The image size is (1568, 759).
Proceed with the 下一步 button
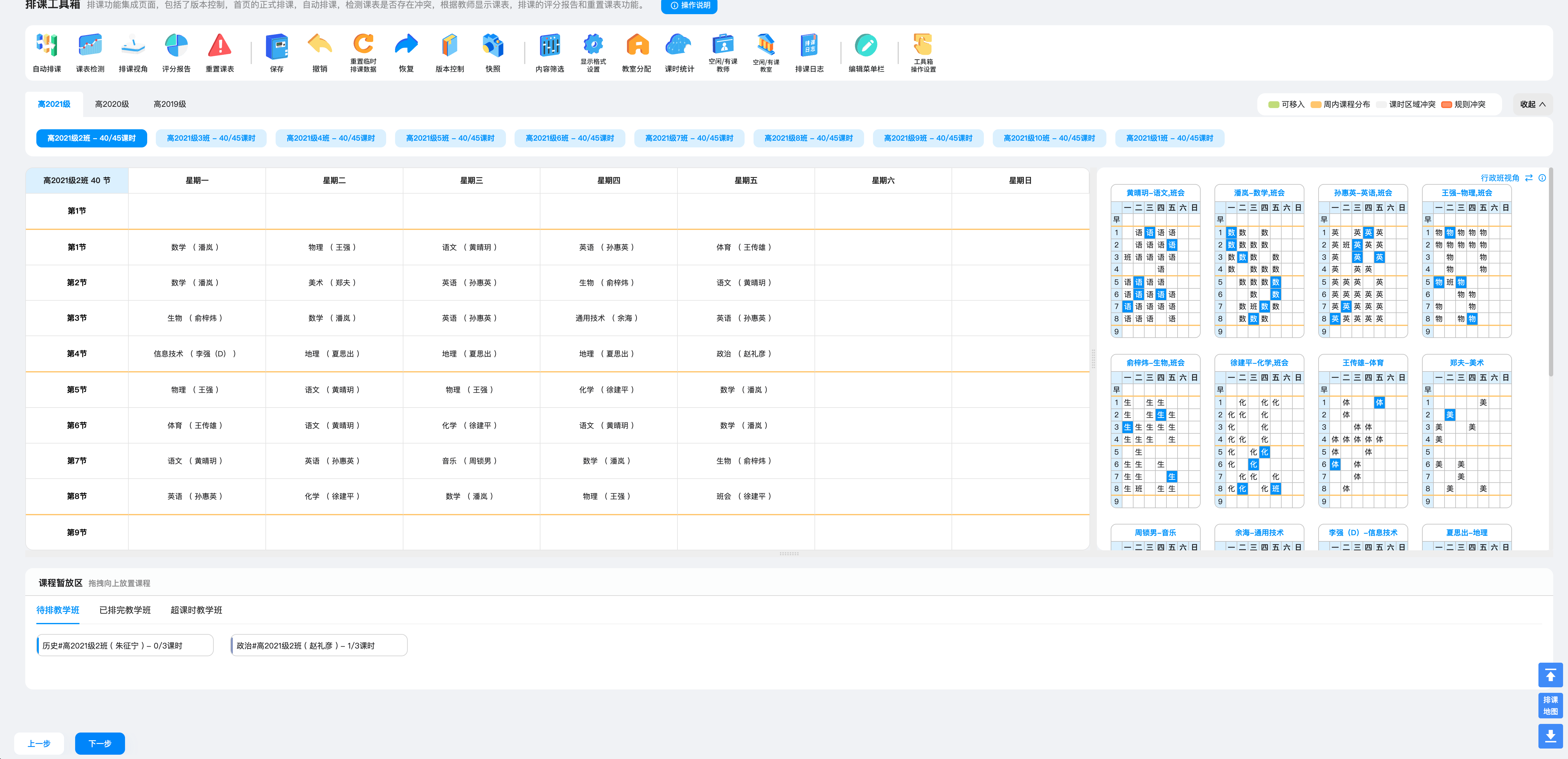(x=100, y=743)
